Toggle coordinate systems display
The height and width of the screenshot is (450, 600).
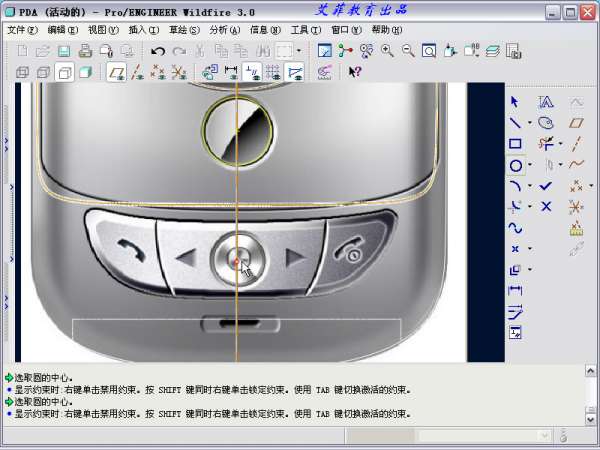pos(179,72)
